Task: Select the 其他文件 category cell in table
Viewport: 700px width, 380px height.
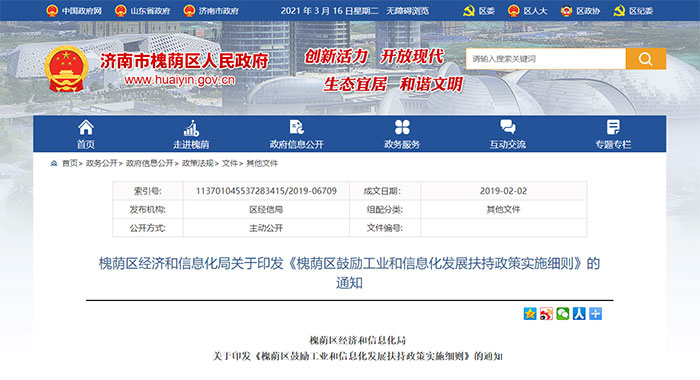Action: point(503,209)
